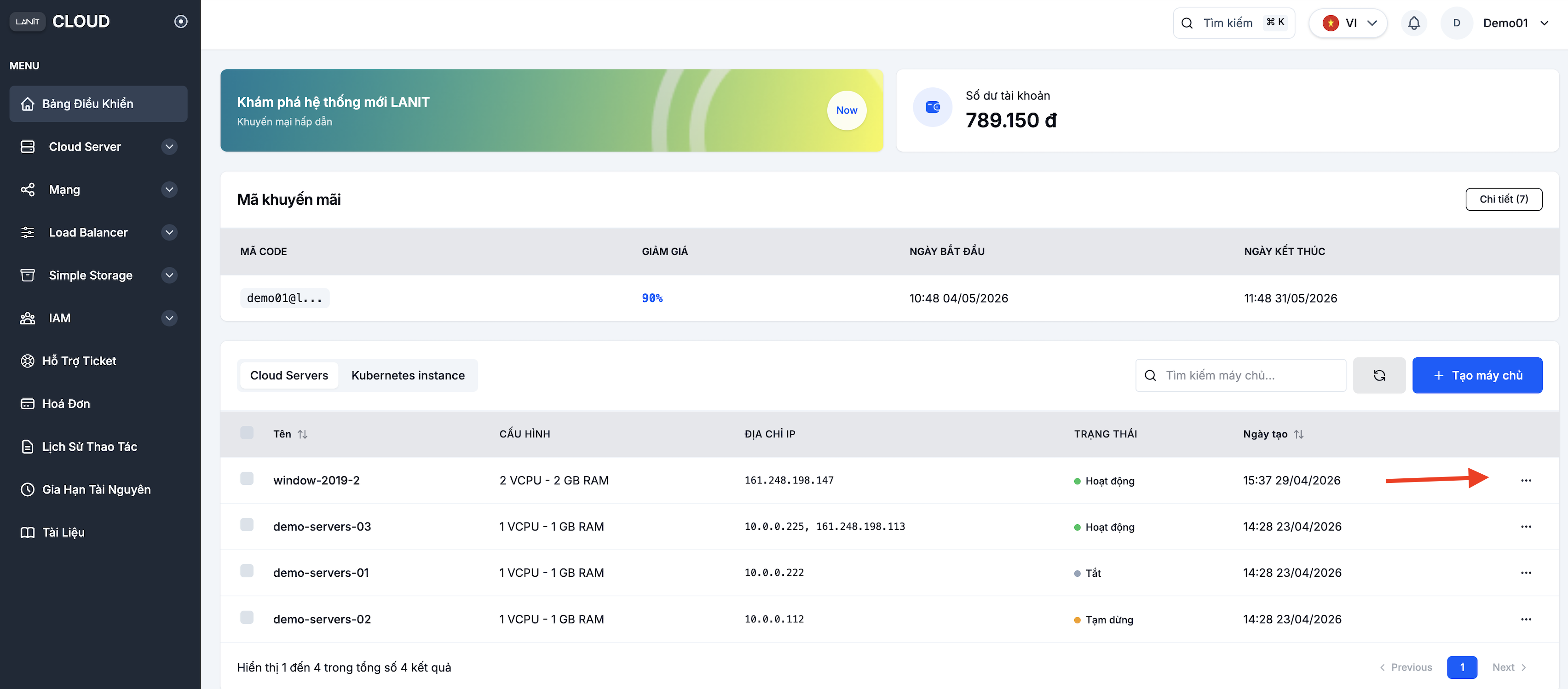Click the 789.150 đ balance

pos(1011,121)
